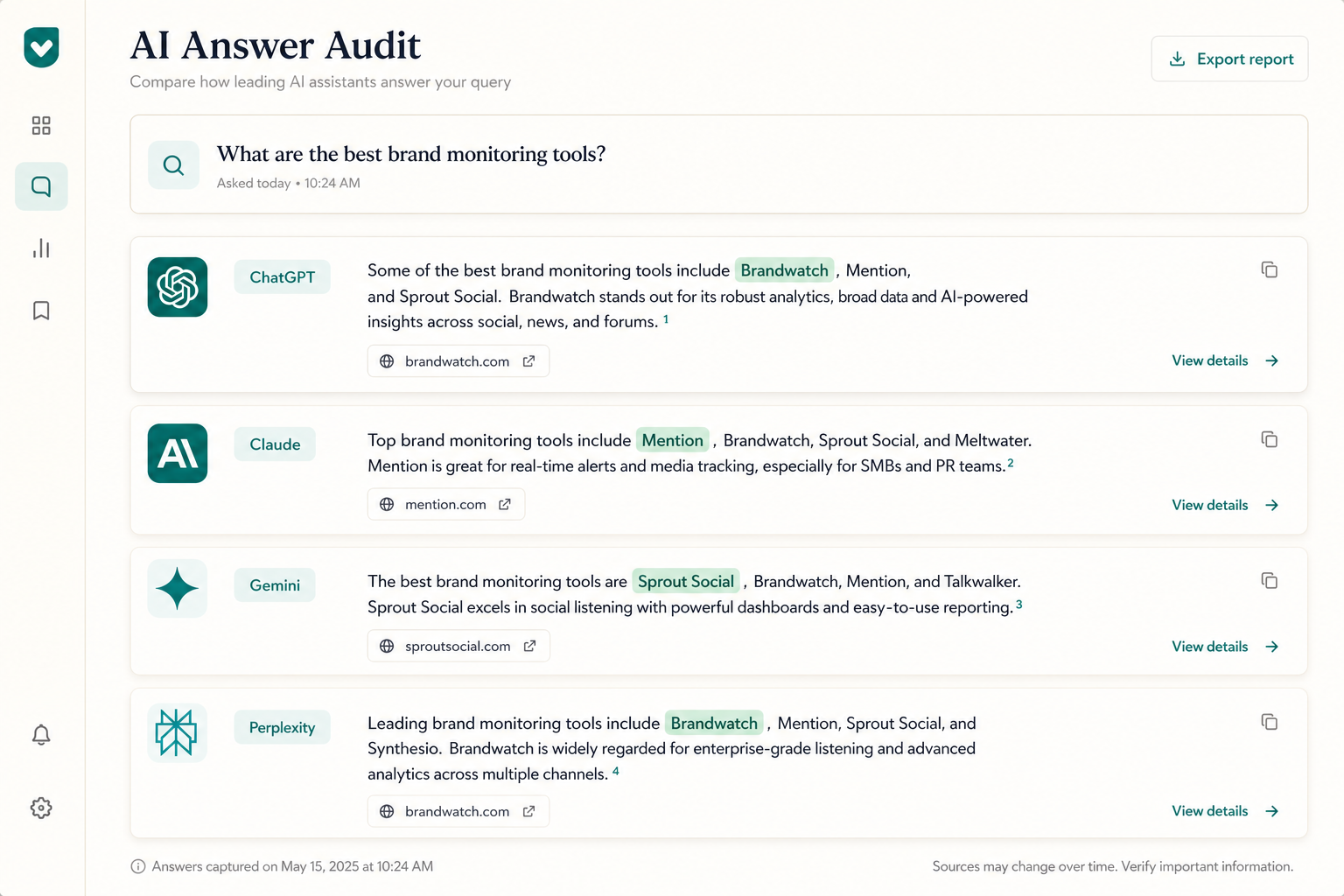Click the ChatGPT label tag
Viewport: 1344px width, 896px height.
(x=282, y=276)
